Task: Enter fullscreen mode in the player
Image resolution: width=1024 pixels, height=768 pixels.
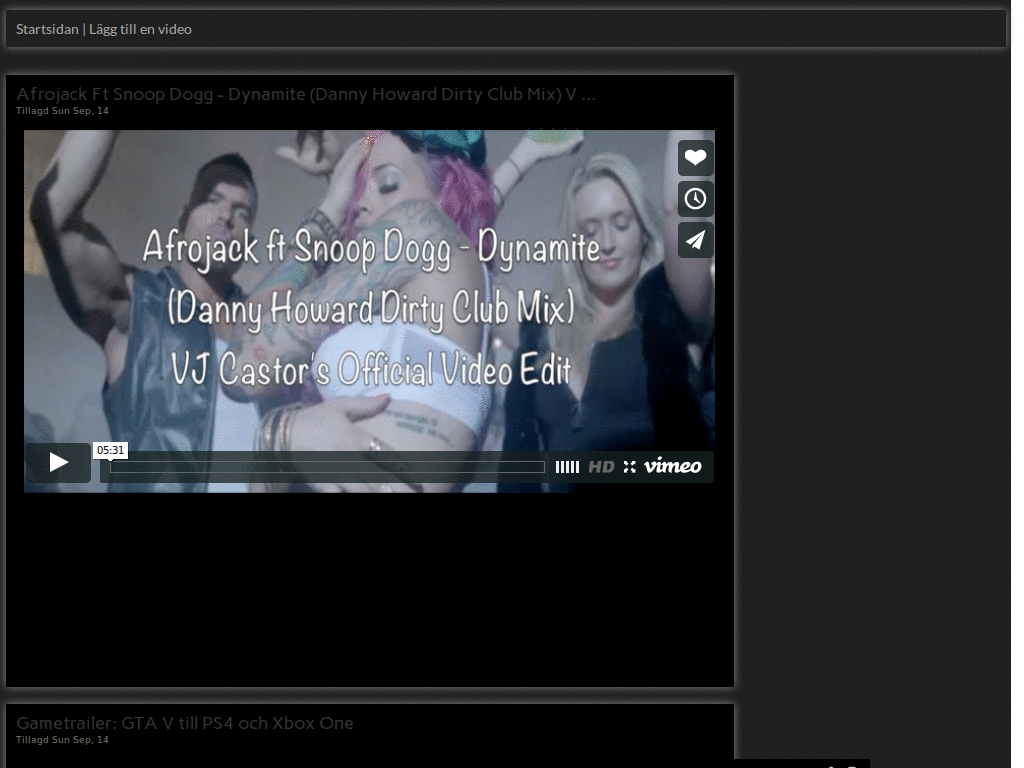Action: (630, 467)
